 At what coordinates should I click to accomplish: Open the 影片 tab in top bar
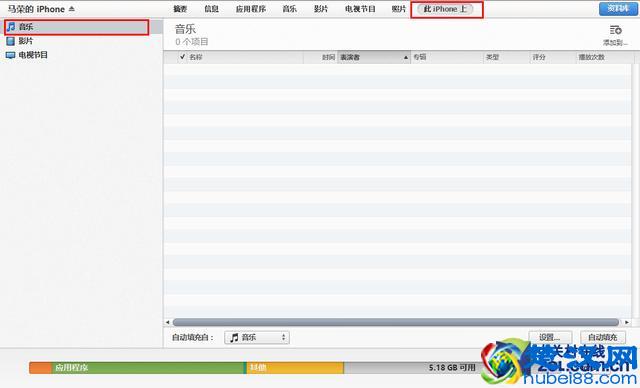point(321,9)
